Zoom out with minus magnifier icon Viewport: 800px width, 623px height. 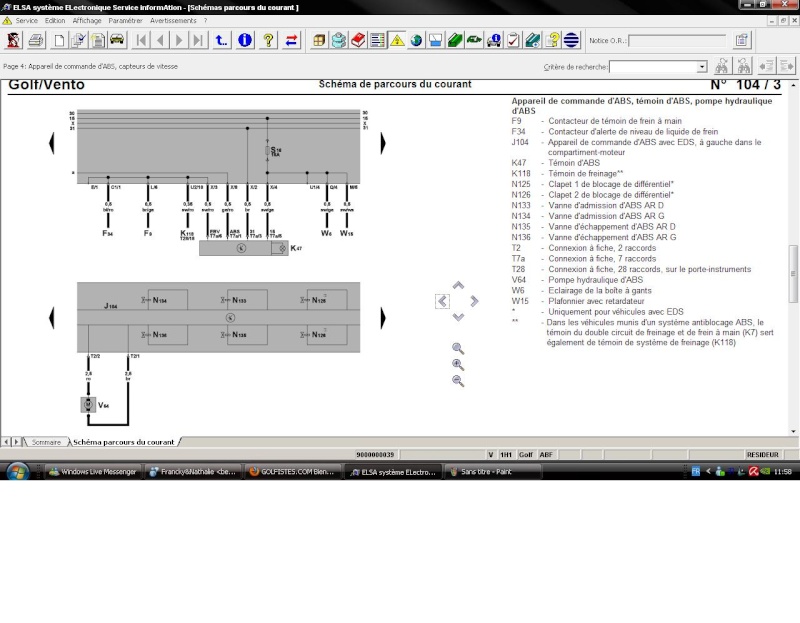point(458,381)
